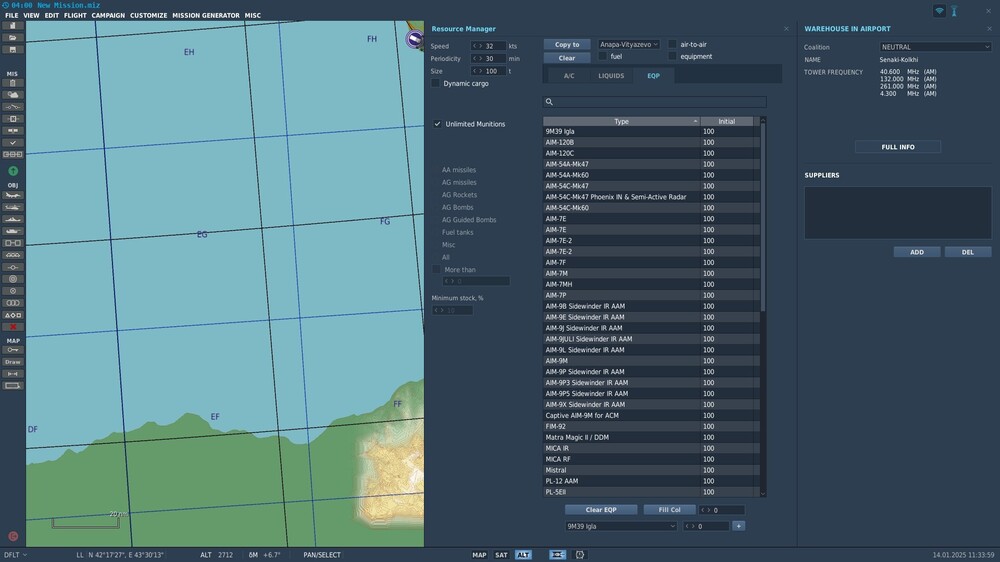Click the Draw tool in sidebar

pyautogui.click(x=13, y=362)
